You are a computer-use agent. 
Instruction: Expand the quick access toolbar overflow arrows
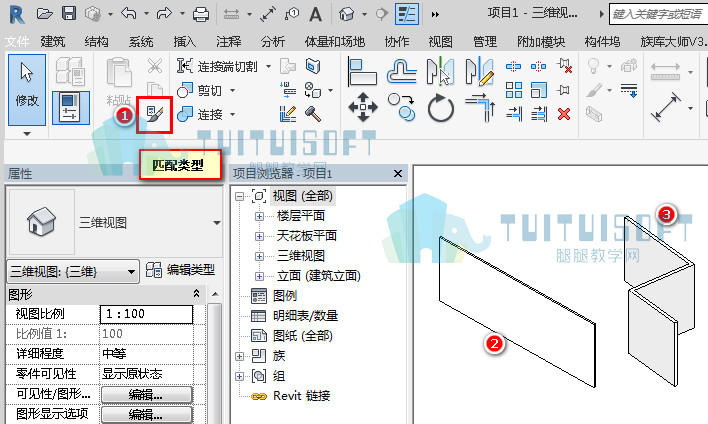[435, 14]
